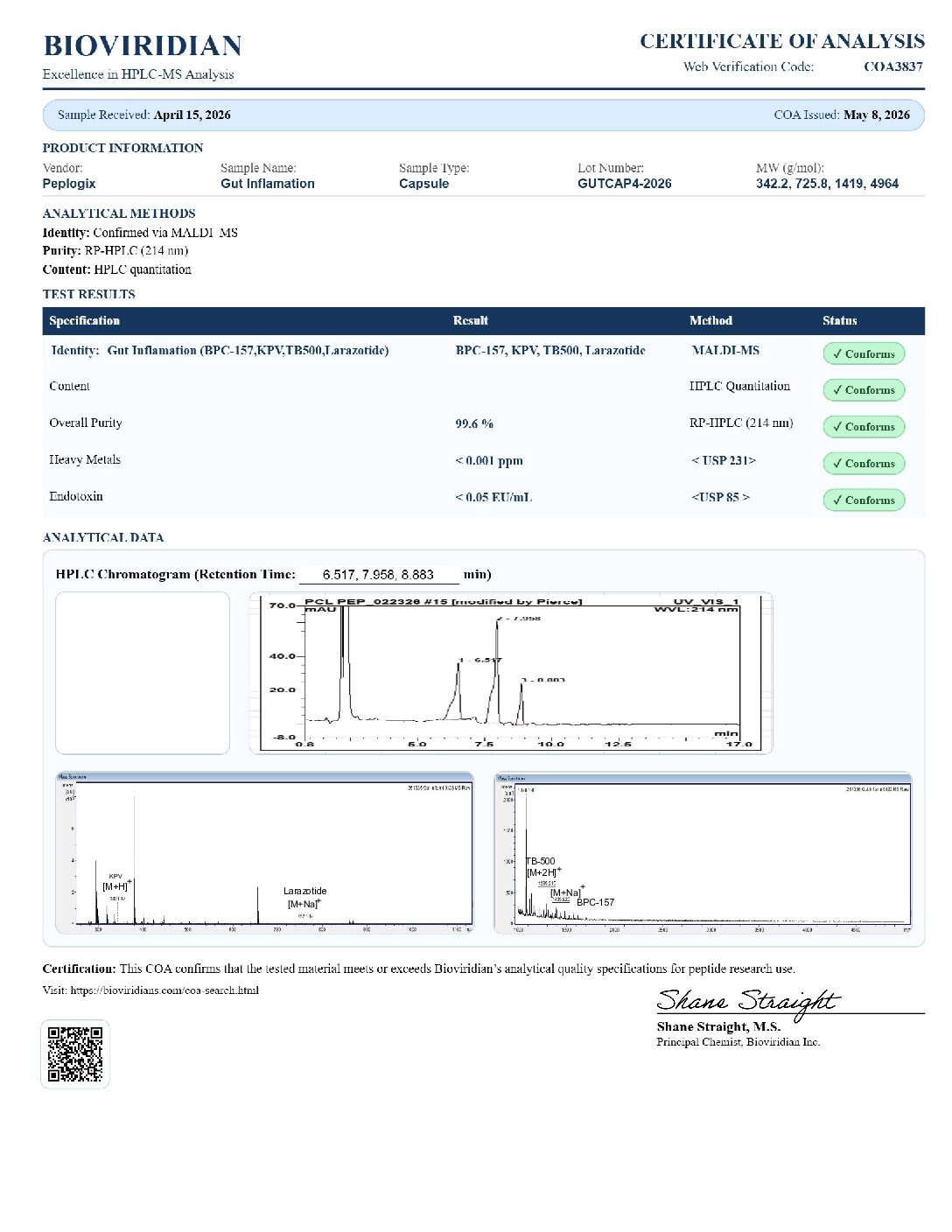Click the retention time field 6.517, 7.958, 8.883
Screen dimensions: 952x1232
pos(379,575)
